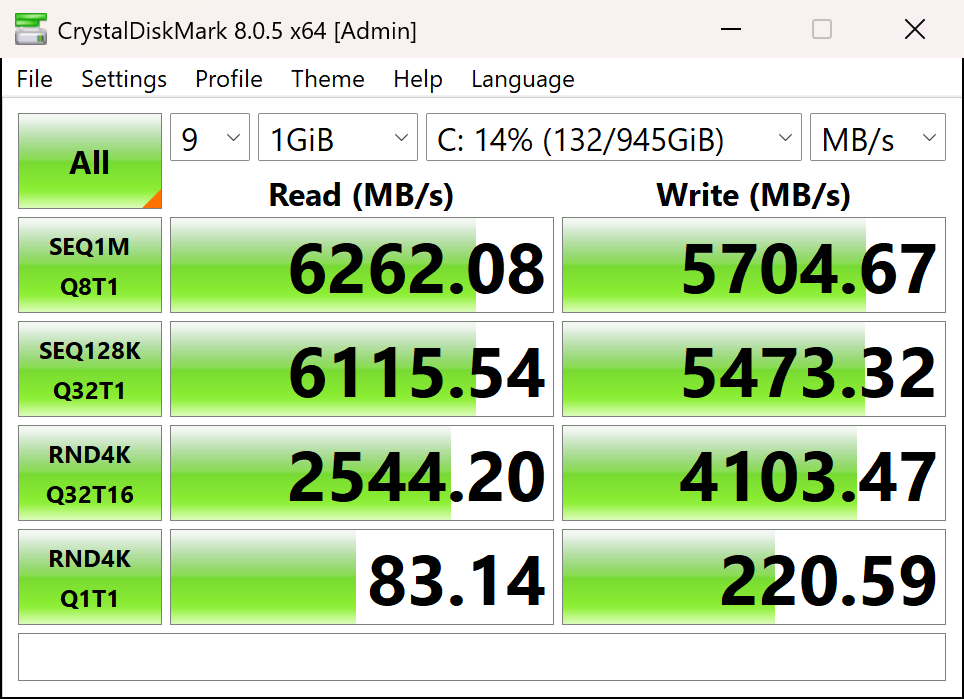Click the SEQ128K write result 5473.32

(754, 369)
